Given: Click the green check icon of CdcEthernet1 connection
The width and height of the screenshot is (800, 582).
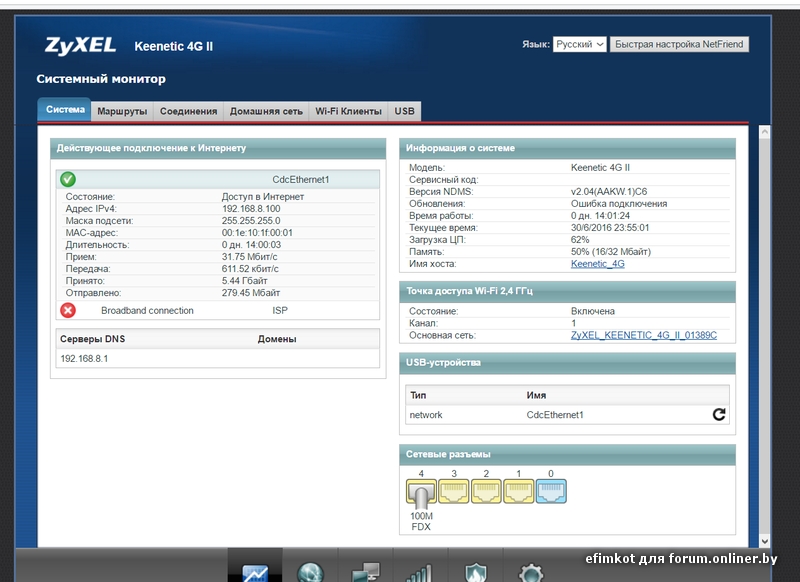Looking at the screenshot, I should click(68, 179).
